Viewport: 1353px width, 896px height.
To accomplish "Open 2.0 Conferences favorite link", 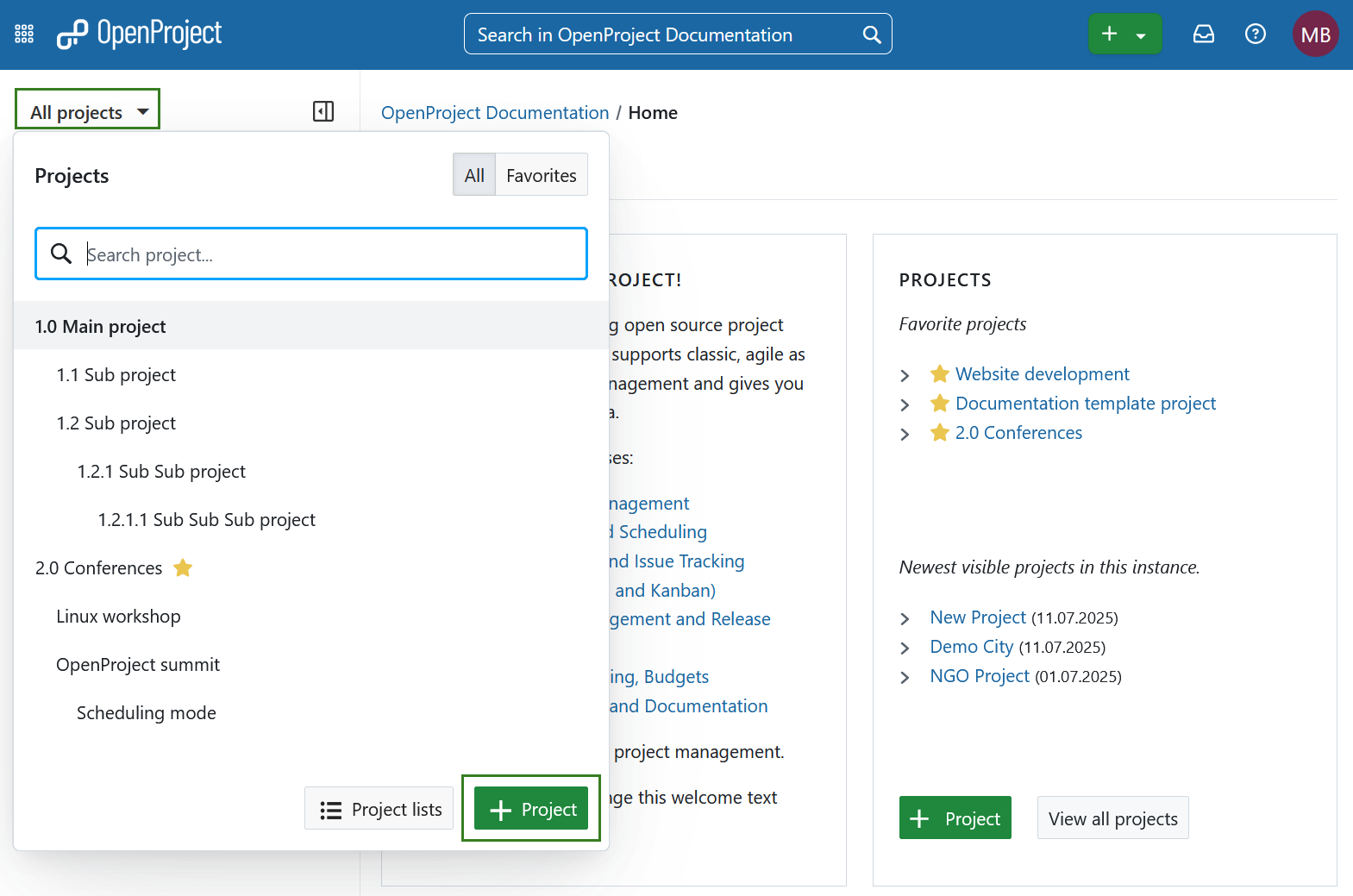I will (x=1018, y=432).
